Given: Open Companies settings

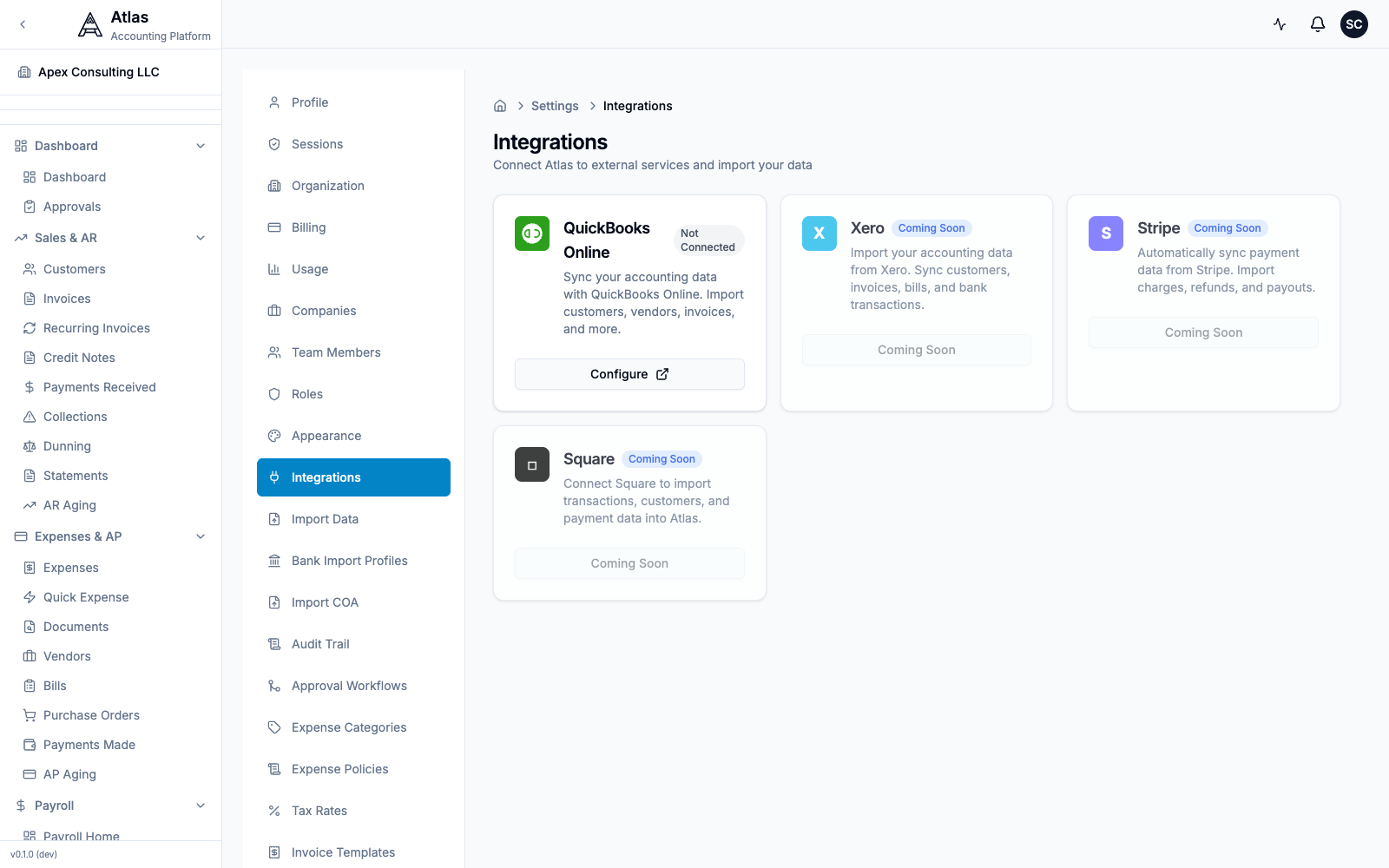Looking at the screenshot, I should (353, 311).
